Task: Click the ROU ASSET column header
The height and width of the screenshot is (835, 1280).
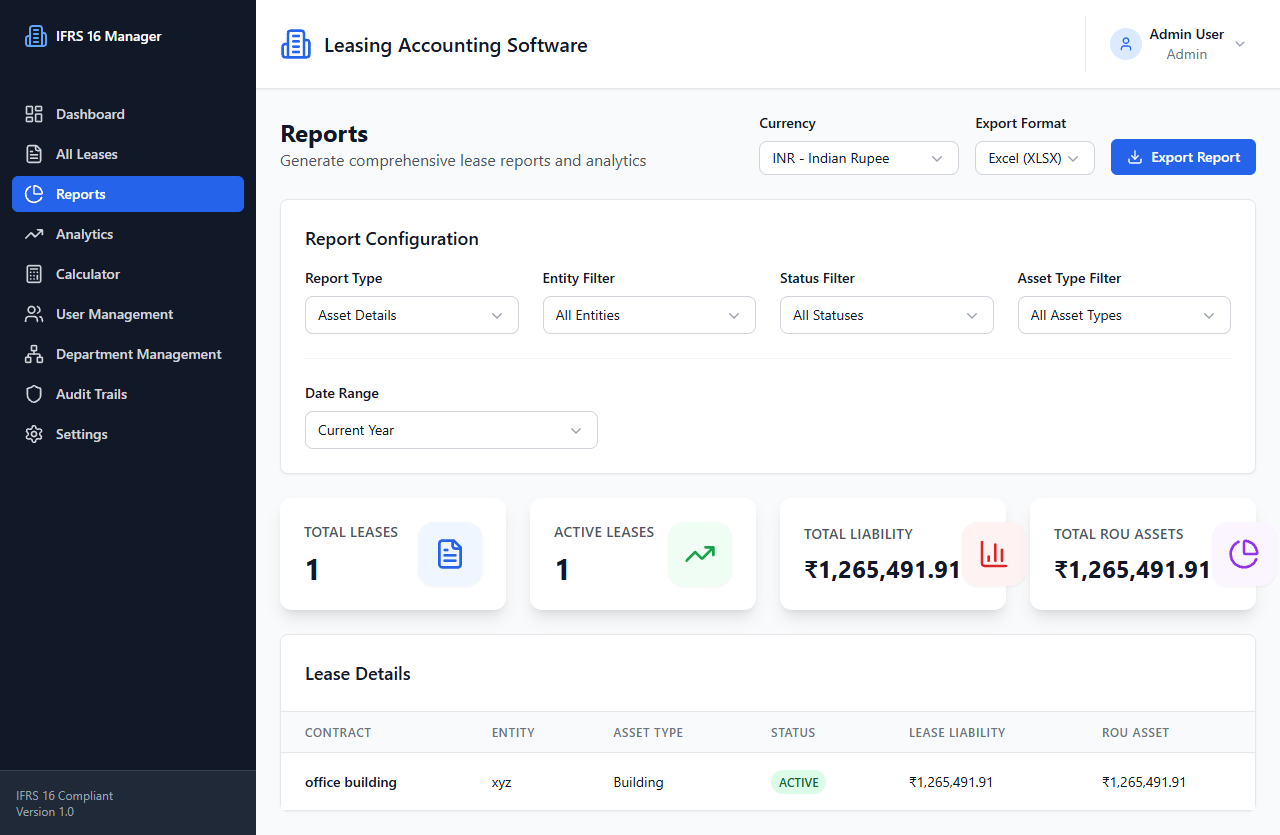Action: coord(1135,733)
